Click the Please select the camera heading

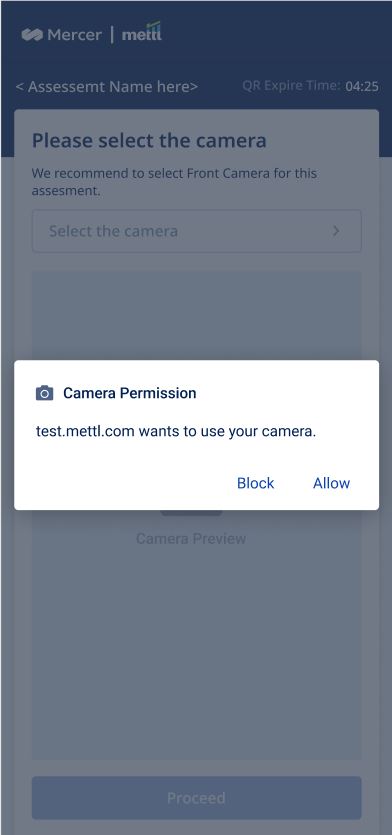pyautogui.click(x=149, y=141)
